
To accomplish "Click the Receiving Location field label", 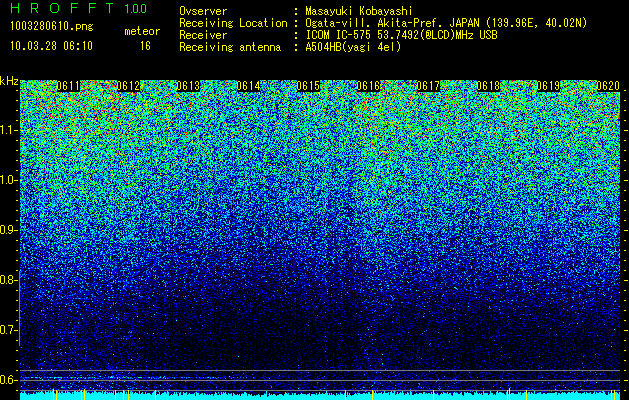I will click(233, 23).
